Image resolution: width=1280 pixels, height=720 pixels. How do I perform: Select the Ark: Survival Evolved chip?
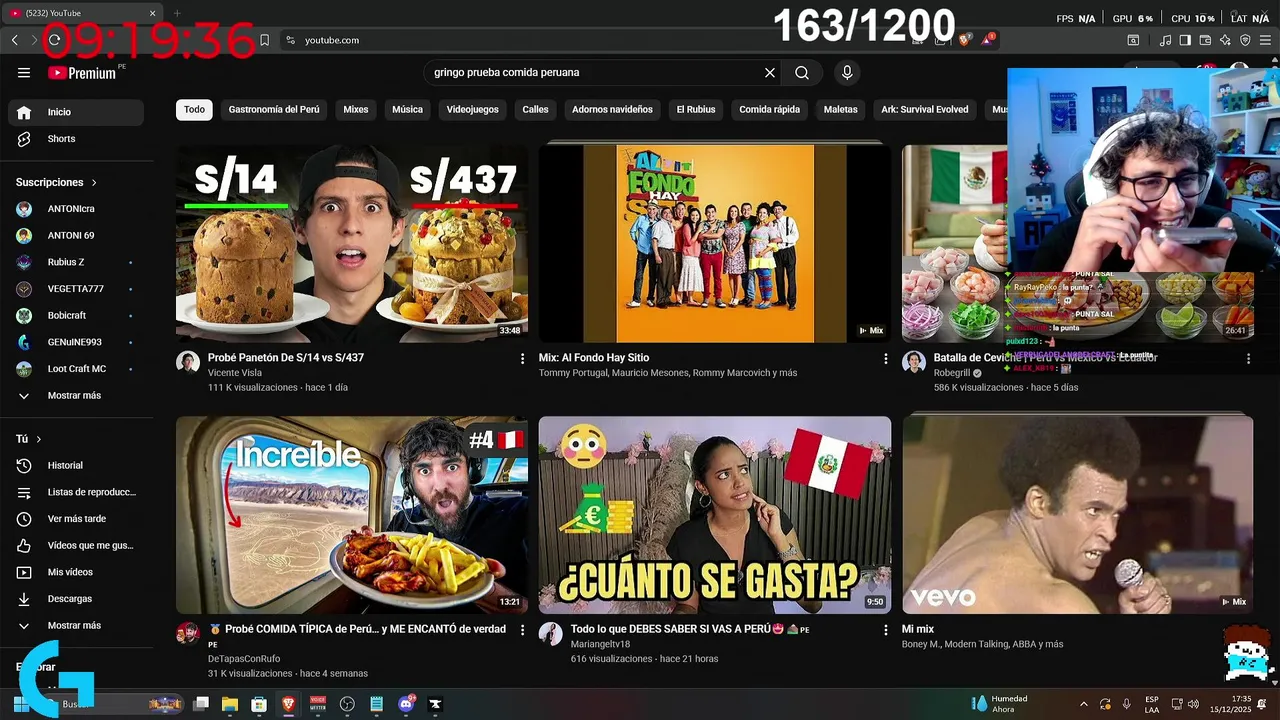click(x=925, y=109)
